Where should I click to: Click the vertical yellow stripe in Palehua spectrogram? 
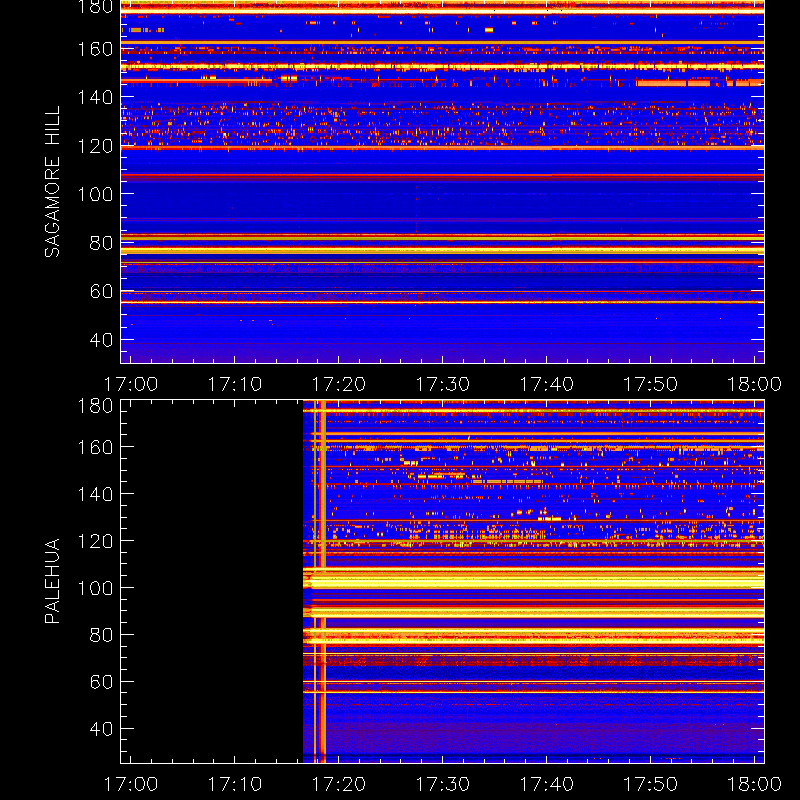point(322,581)
